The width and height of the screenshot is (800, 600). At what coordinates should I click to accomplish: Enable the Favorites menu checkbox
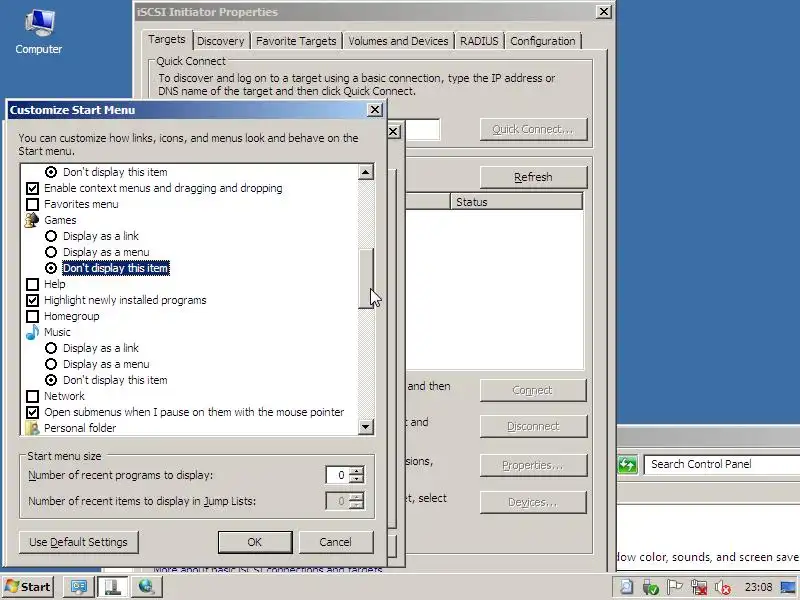tap(32, 204)
